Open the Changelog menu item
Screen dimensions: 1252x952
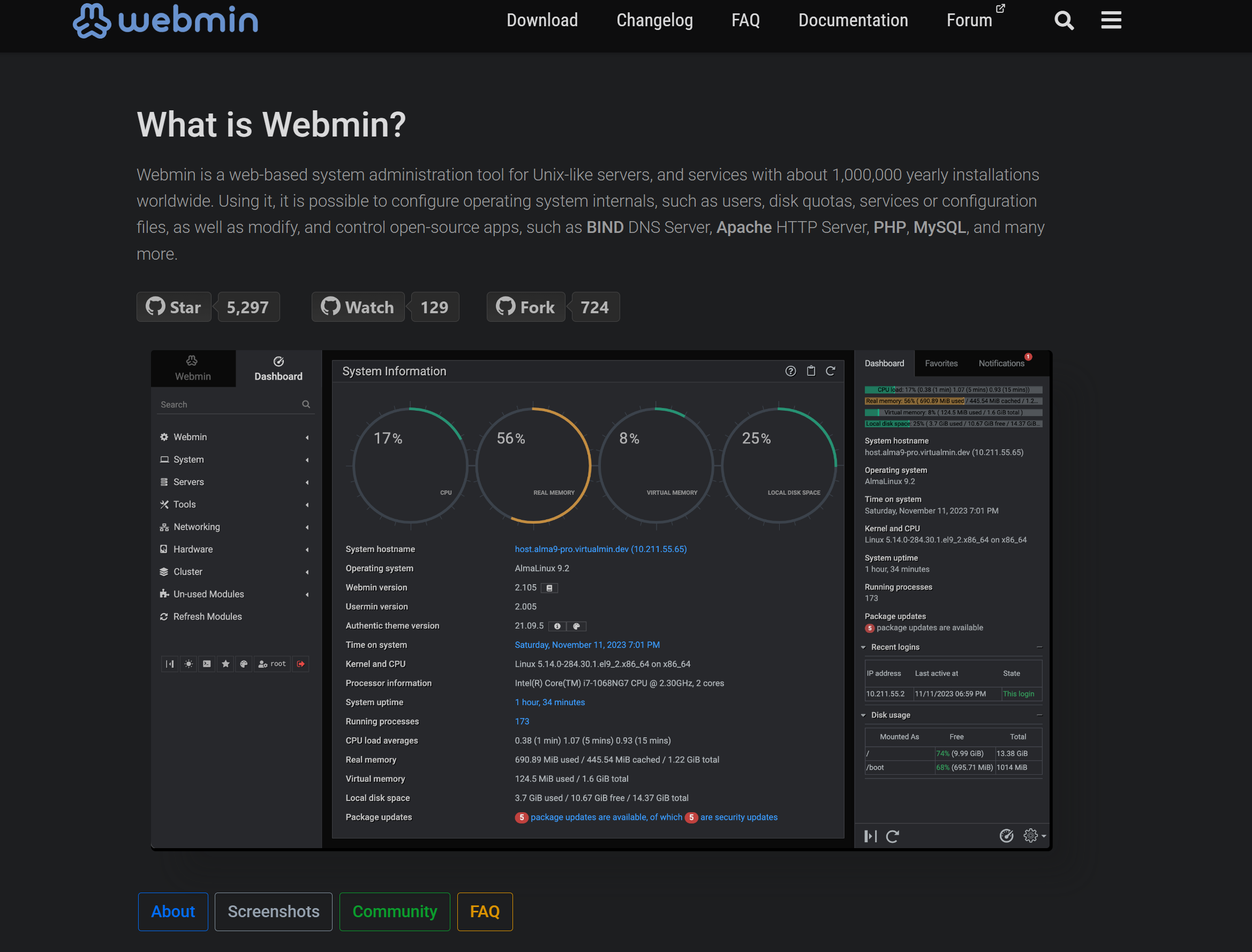pos(654,20)
